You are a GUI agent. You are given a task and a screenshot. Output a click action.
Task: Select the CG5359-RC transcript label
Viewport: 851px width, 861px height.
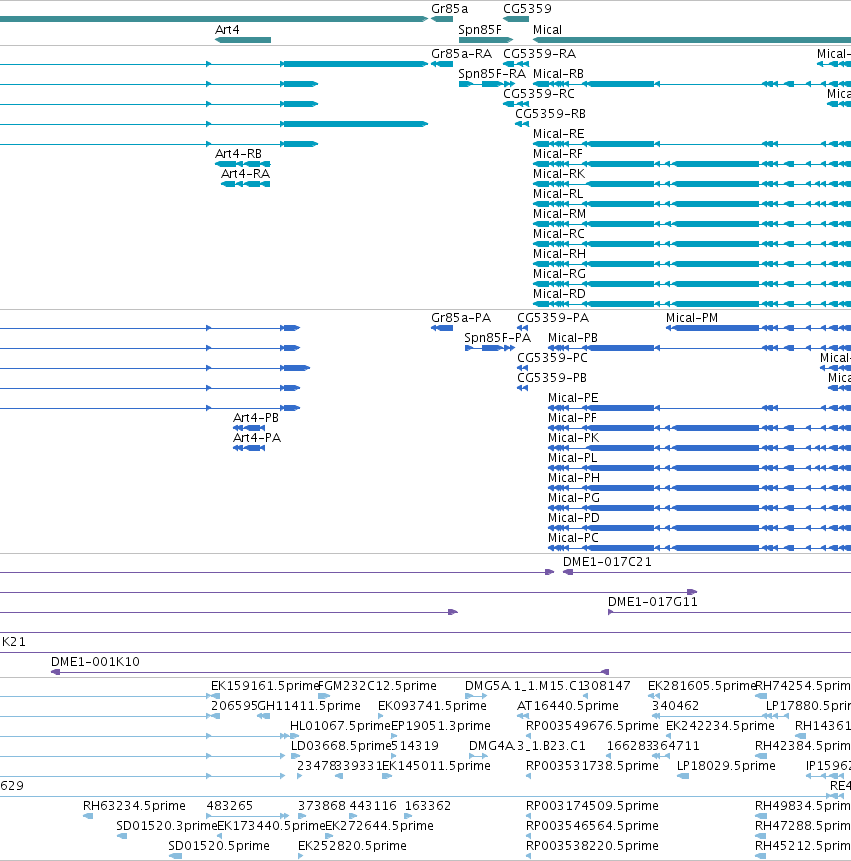[539, 94]
